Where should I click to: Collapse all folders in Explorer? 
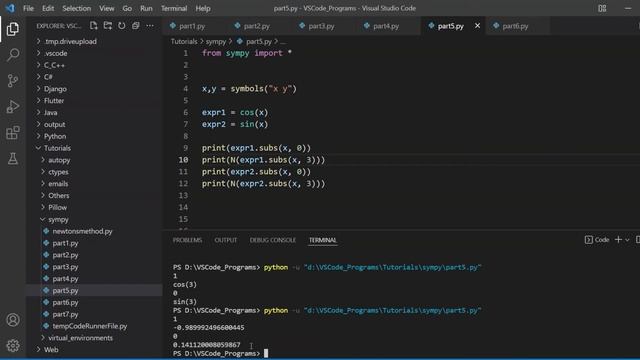(136, 26)
